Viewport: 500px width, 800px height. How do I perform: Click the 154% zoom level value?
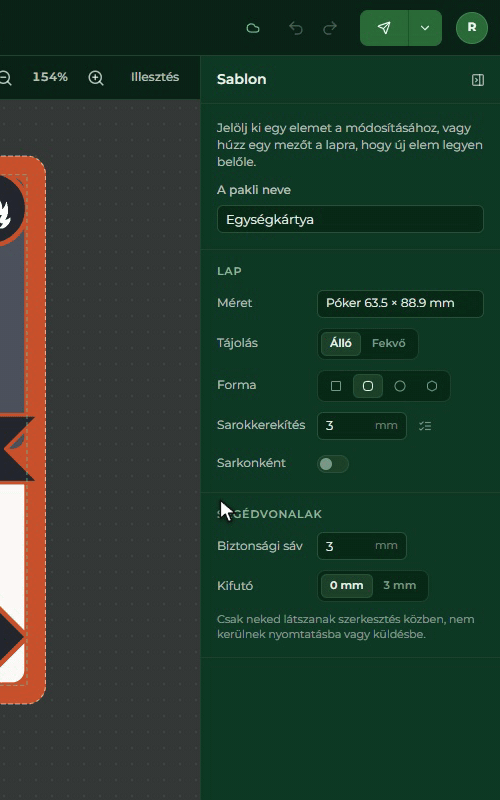point(50,77)
